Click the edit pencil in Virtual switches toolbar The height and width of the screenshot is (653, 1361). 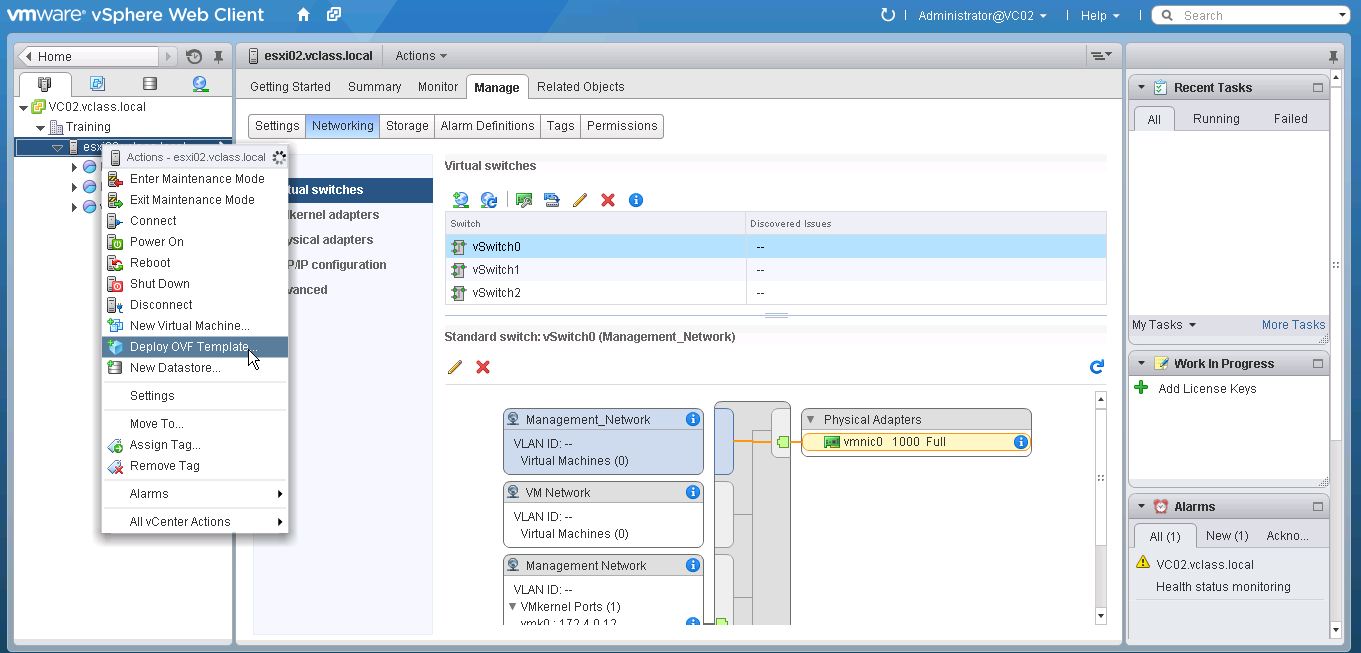point(579,200)
